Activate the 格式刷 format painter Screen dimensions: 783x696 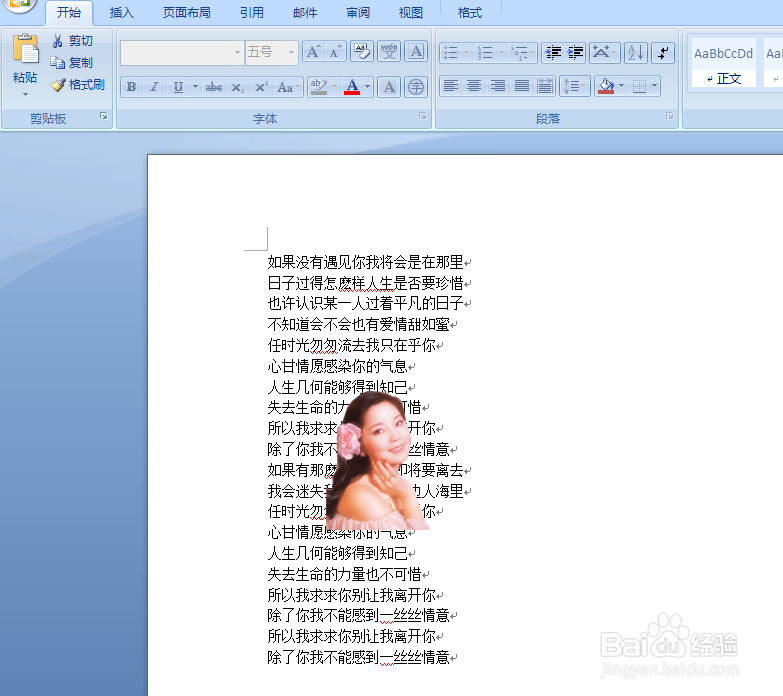(78, 85)
